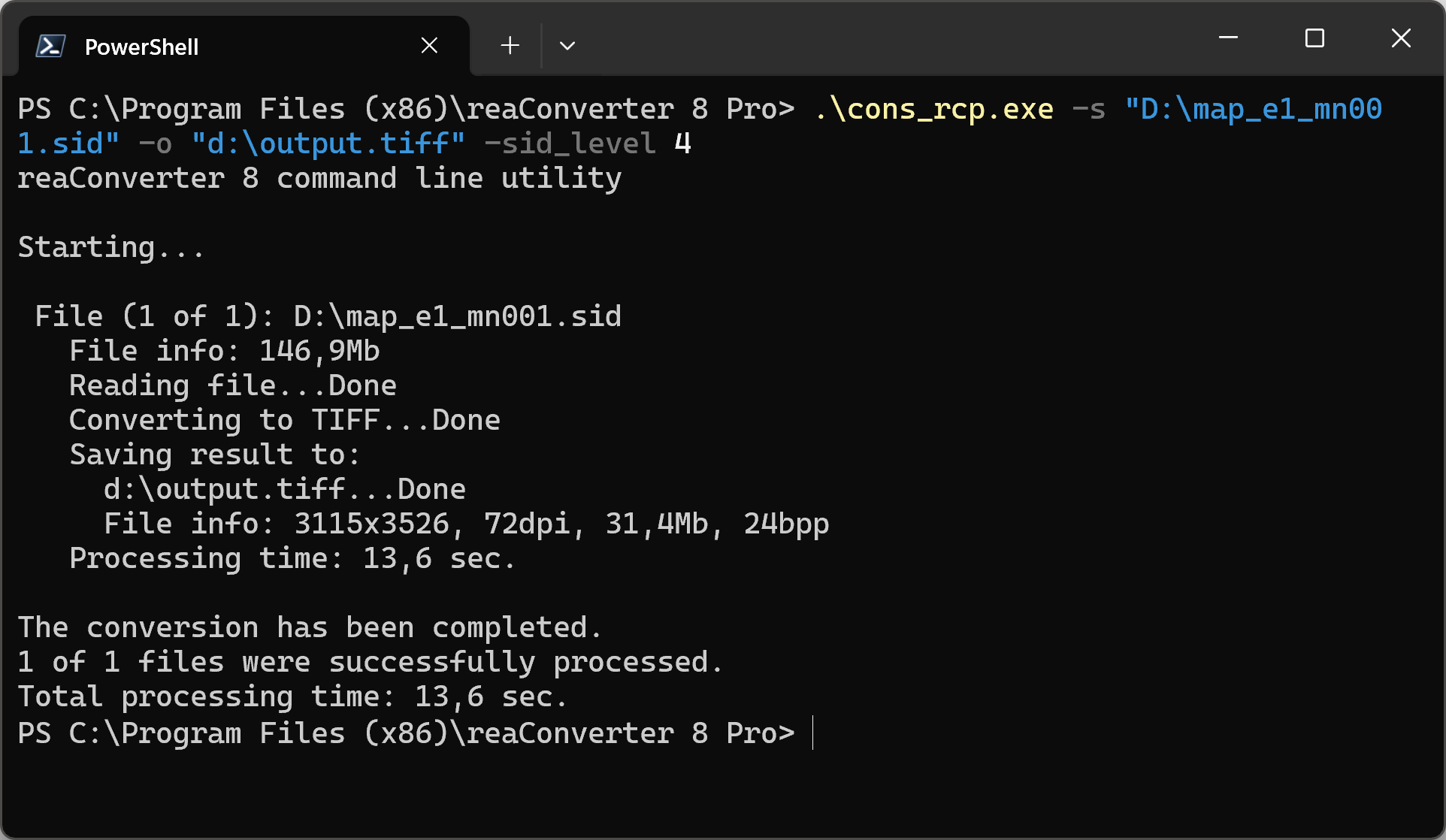Viewport: 1446px width, 840px height.
Task: Select the PowerShell tab title
Action: click(x=141, y=47)
